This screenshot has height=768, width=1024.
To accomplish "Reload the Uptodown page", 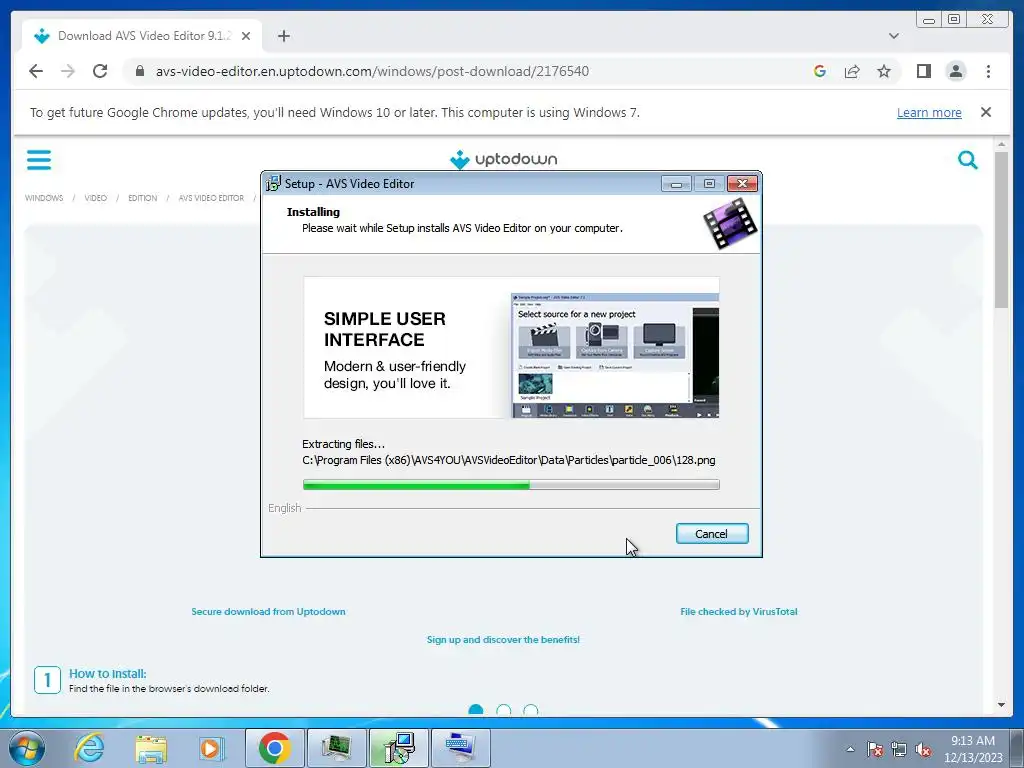I will pos(100,71).
